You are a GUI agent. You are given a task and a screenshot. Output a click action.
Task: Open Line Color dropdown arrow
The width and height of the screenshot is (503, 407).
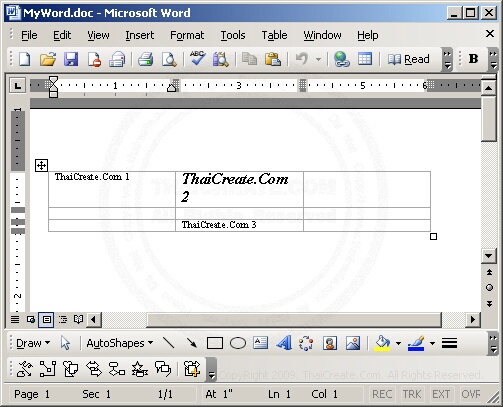click(x=432, y=343)
